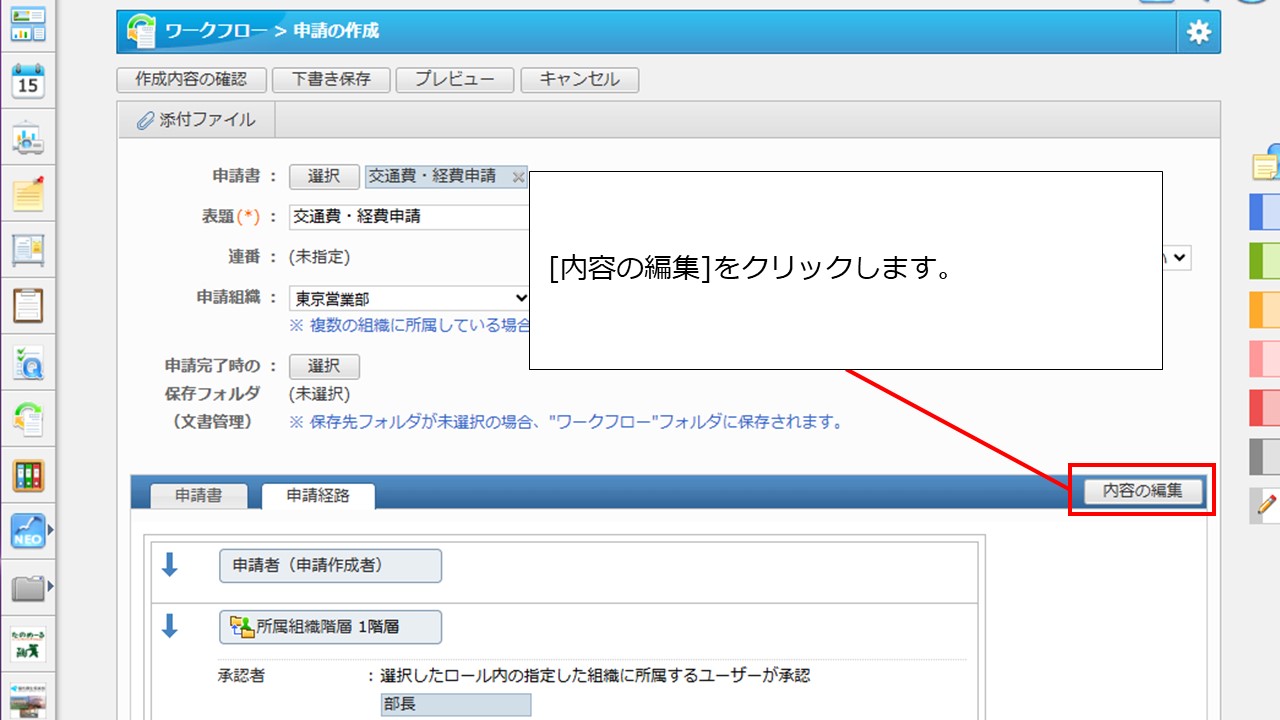The height and width of the screenshot is (720, 1280).
Task: Open the dropdown on the right of 連番 row
Action: pos(1180,257)
